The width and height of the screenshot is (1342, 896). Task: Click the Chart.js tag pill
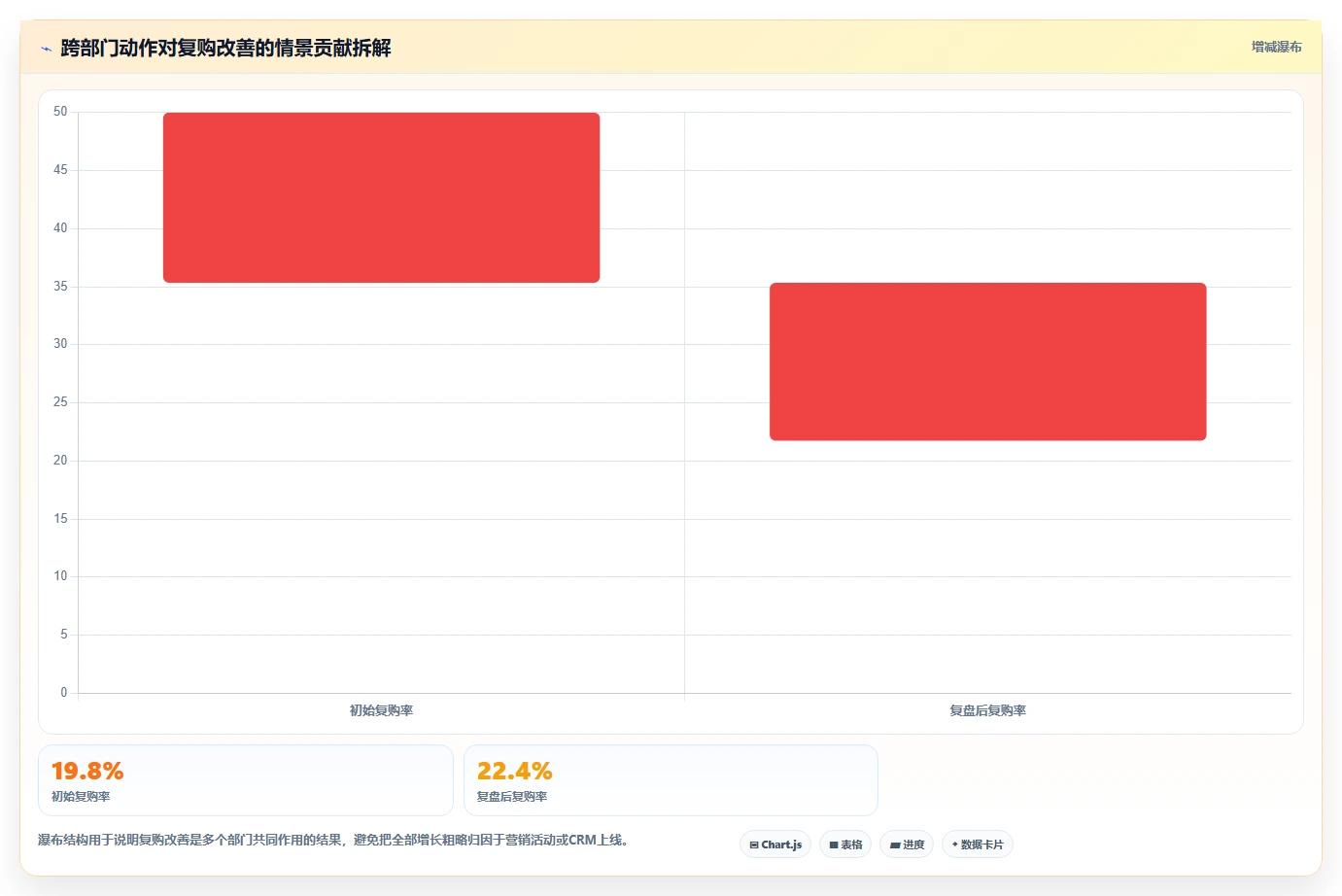point(775,844)
